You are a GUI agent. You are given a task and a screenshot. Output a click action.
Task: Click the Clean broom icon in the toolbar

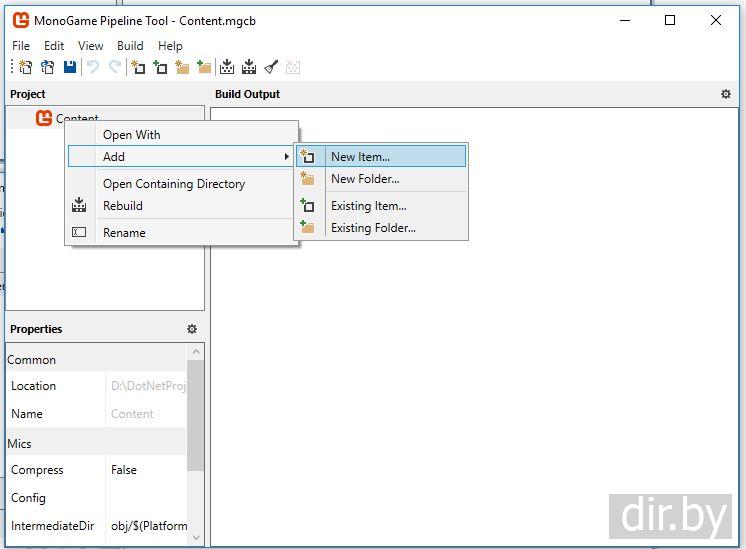tap(271, 67)
